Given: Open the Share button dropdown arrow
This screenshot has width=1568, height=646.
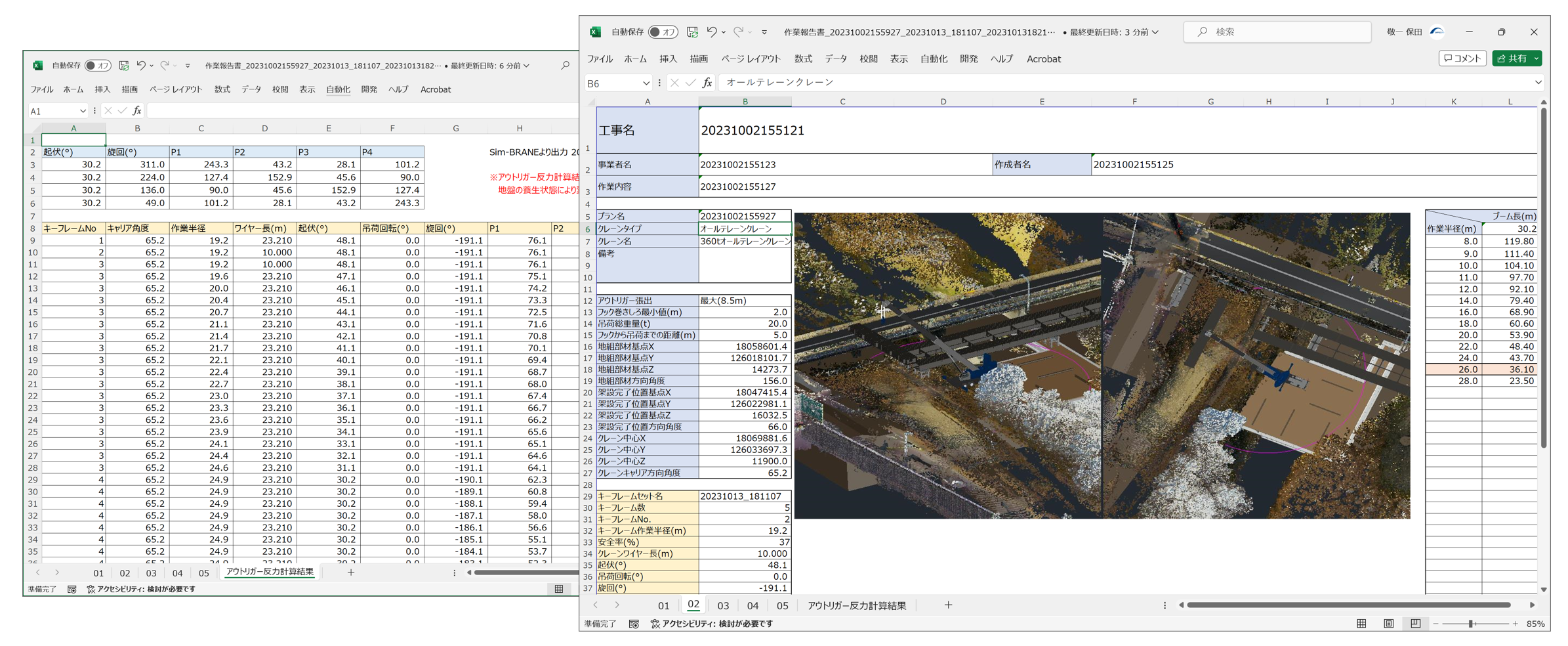Looking at the screenshot, I should click(1537, 58).
